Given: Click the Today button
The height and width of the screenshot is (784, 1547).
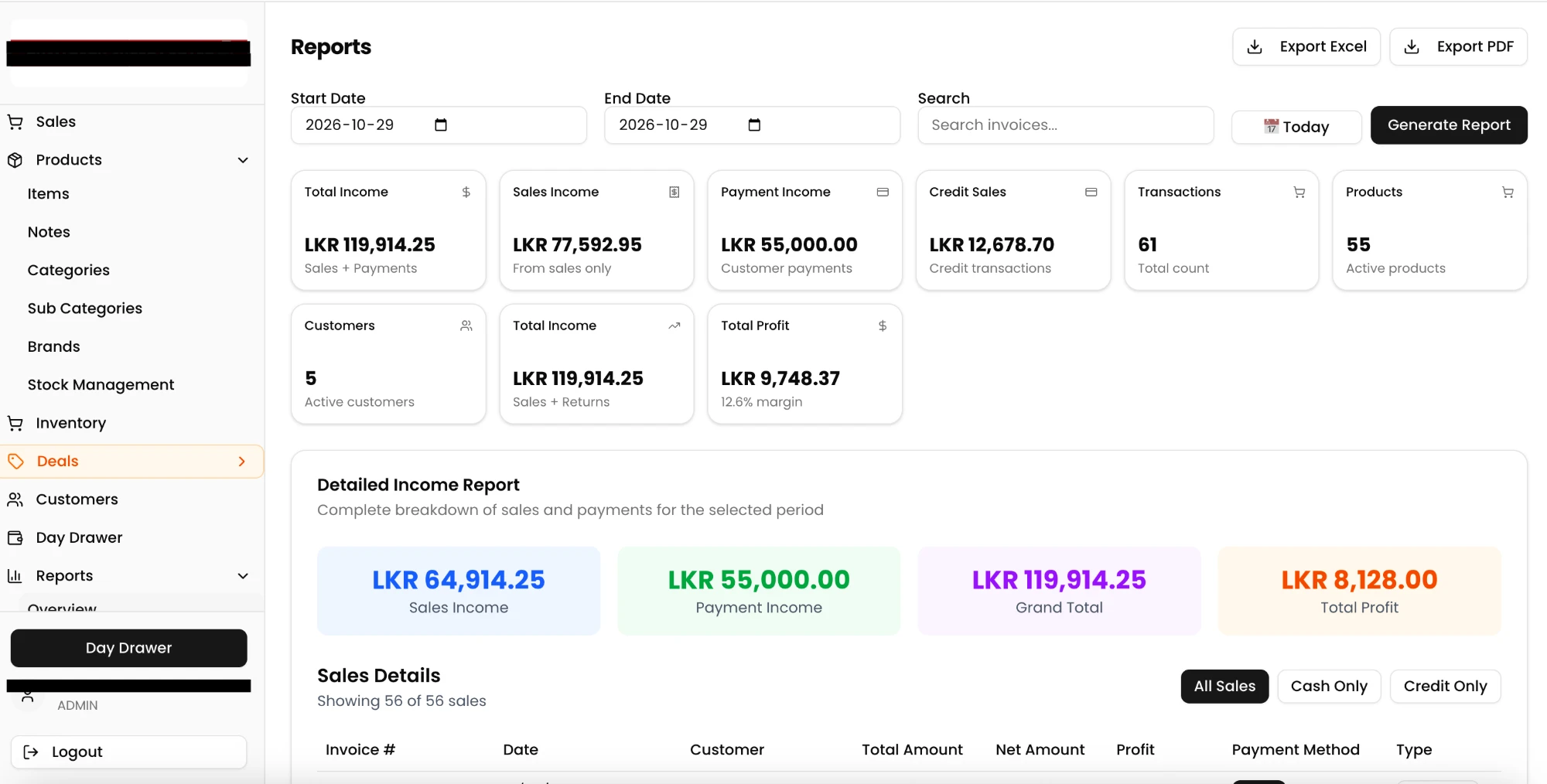Looking at the screenshot, I should tap(1296, 127).
